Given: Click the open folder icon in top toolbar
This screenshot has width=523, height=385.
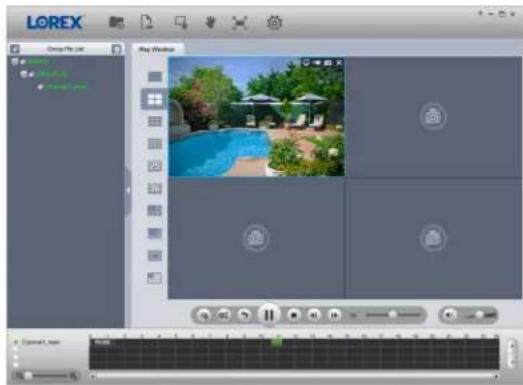Looking at the screenshot, I should point(116,23).
